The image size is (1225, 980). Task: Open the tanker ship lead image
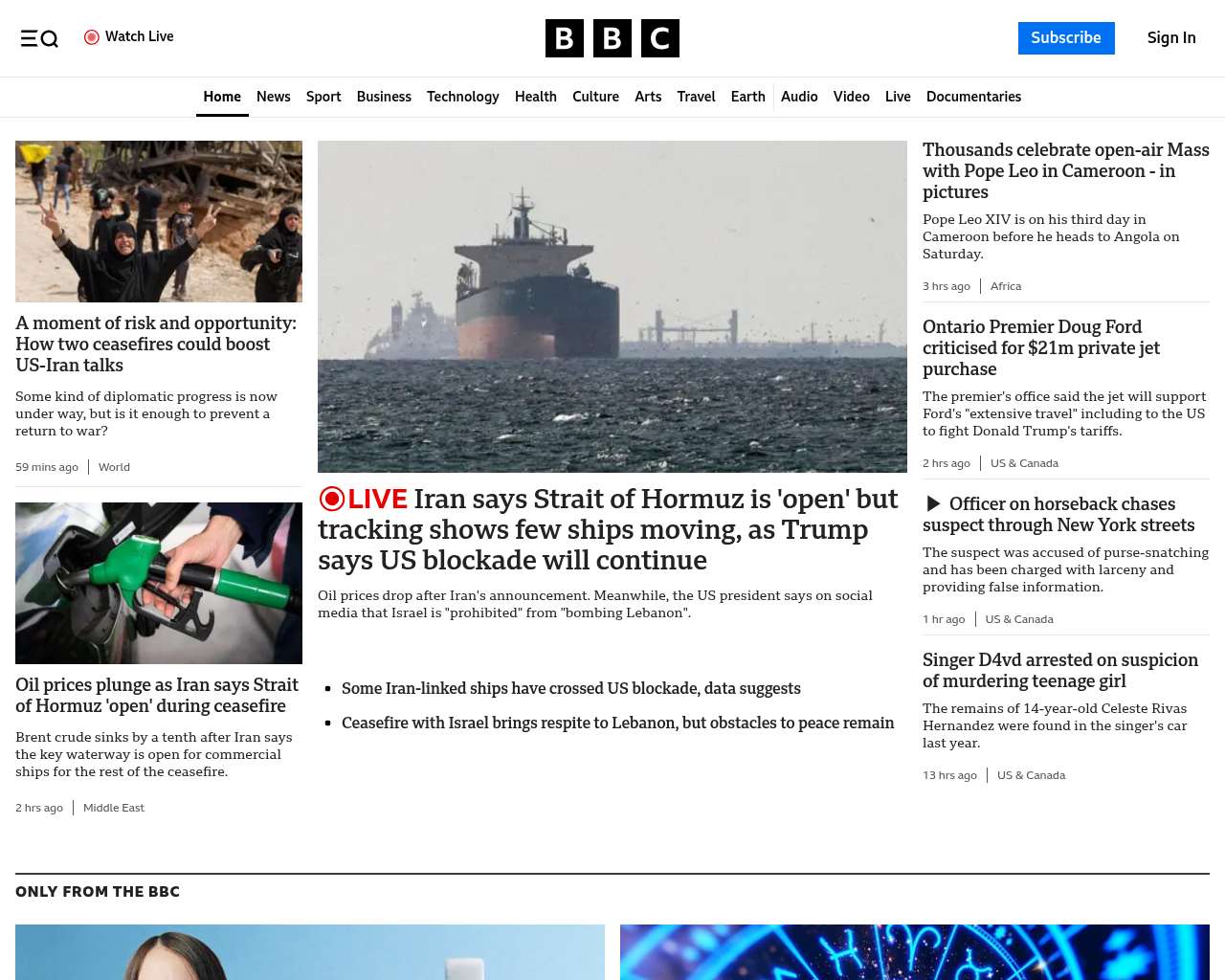[612, 306]
